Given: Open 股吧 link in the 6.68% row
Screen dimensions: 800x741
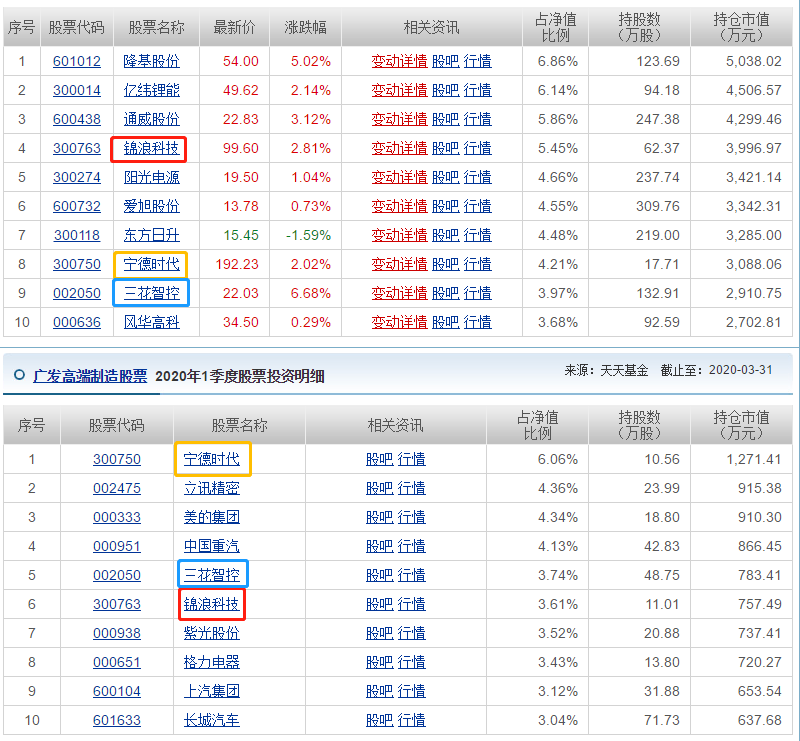Looking at the screenshot, I should pos(445,293).
